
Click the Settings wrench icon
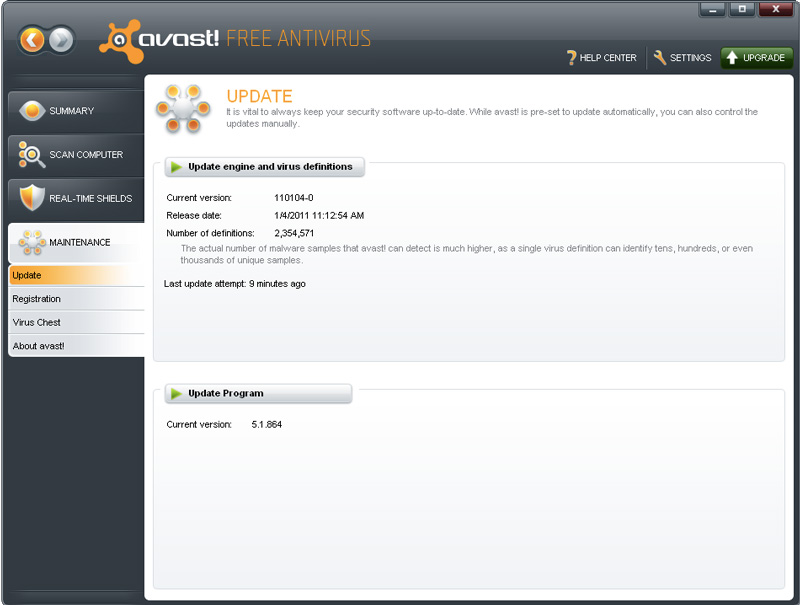660,58
